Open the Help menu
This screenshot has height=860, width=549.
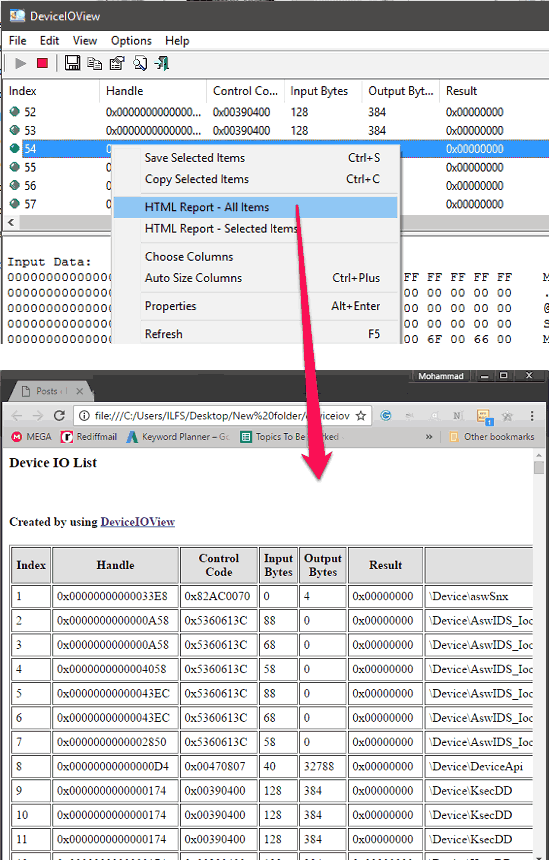tap(177, 41)
